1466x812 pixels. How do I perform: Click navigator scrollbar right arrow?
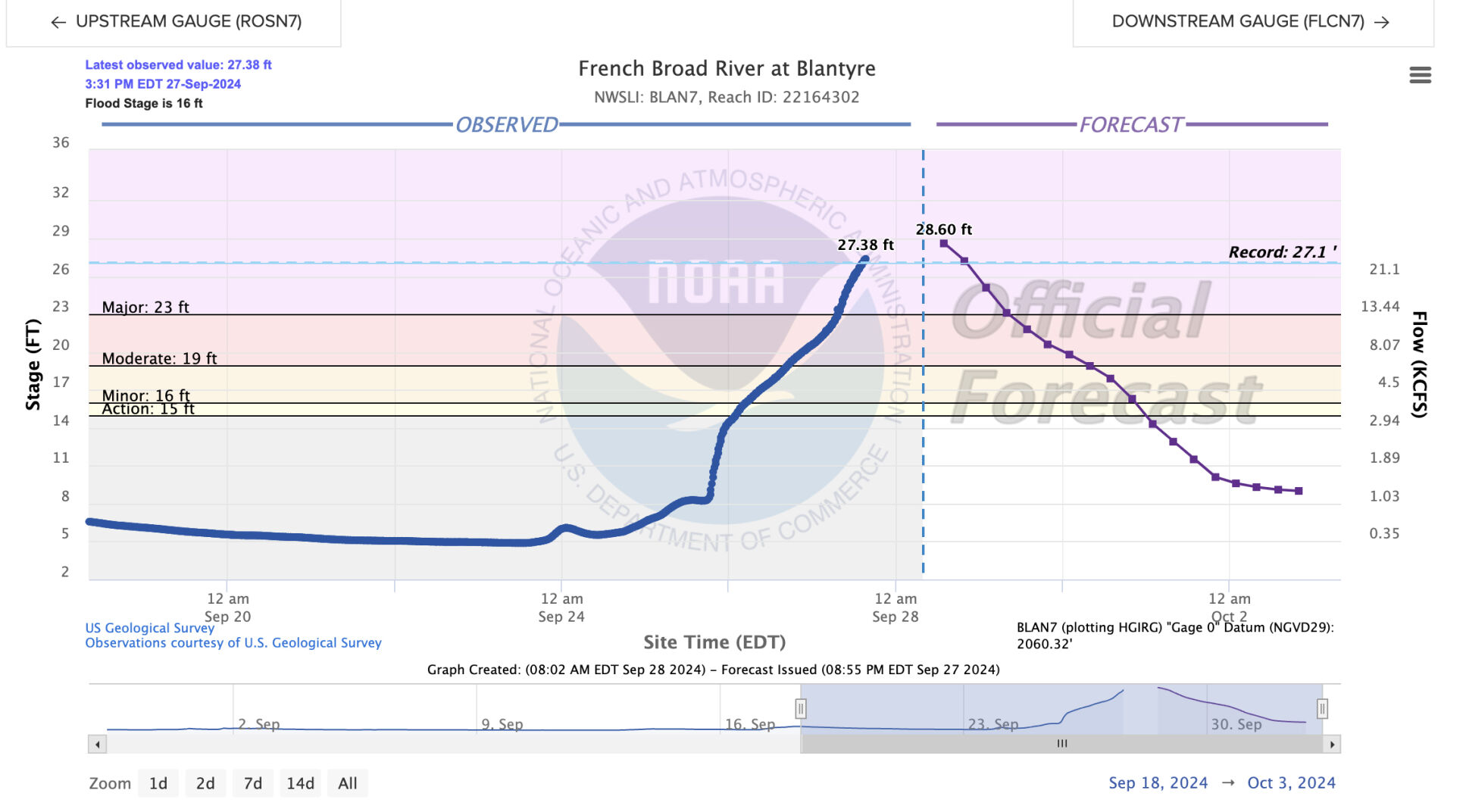[x=1332, y=744]
